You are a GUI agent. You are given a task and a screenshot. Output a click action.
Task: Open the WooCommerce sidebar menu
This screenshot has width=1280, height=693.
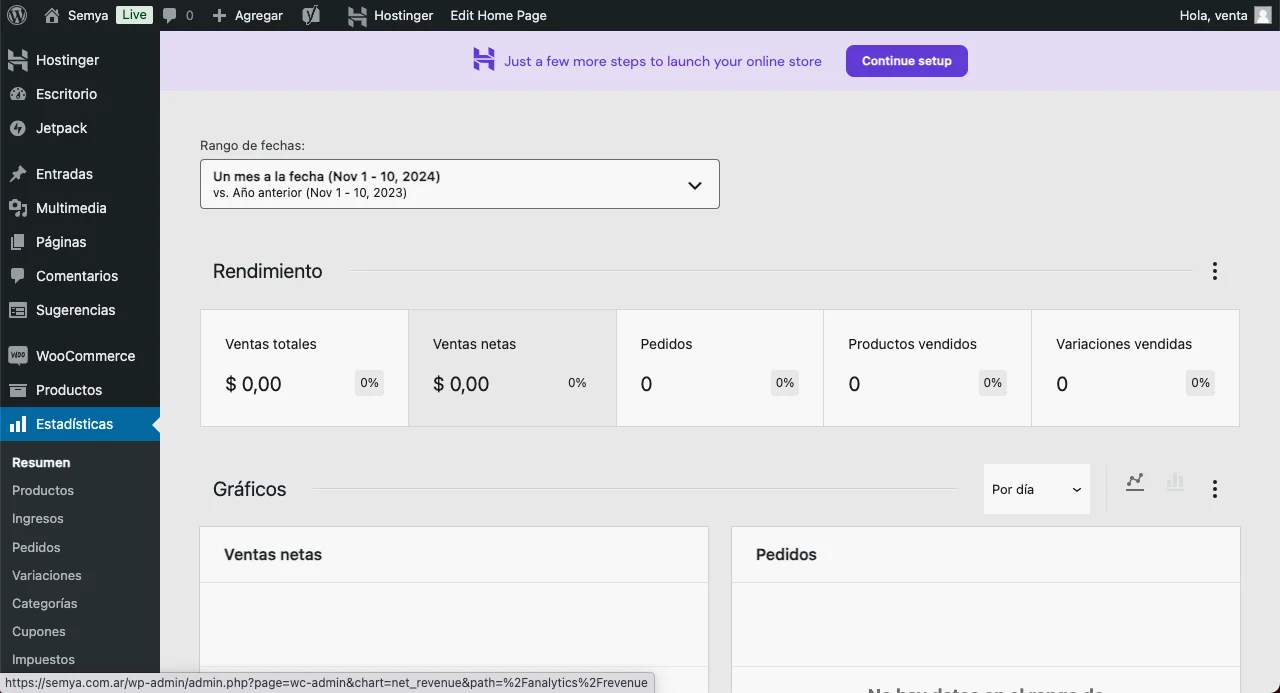coord(85,356)
